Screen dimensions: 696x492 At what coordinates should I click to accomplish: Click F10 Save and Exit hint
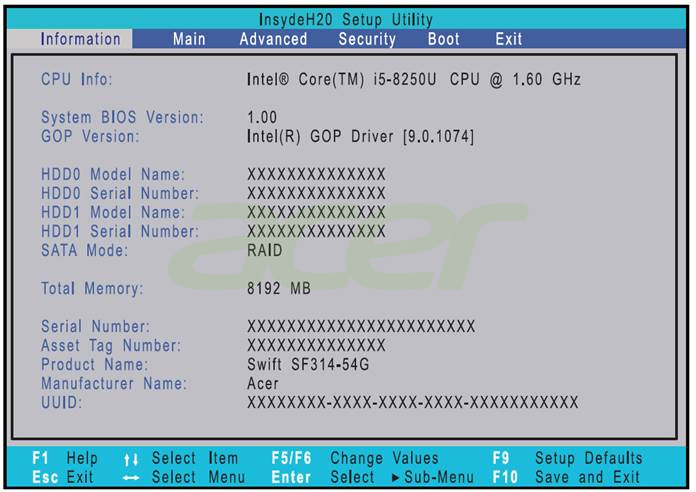[566, 477]
